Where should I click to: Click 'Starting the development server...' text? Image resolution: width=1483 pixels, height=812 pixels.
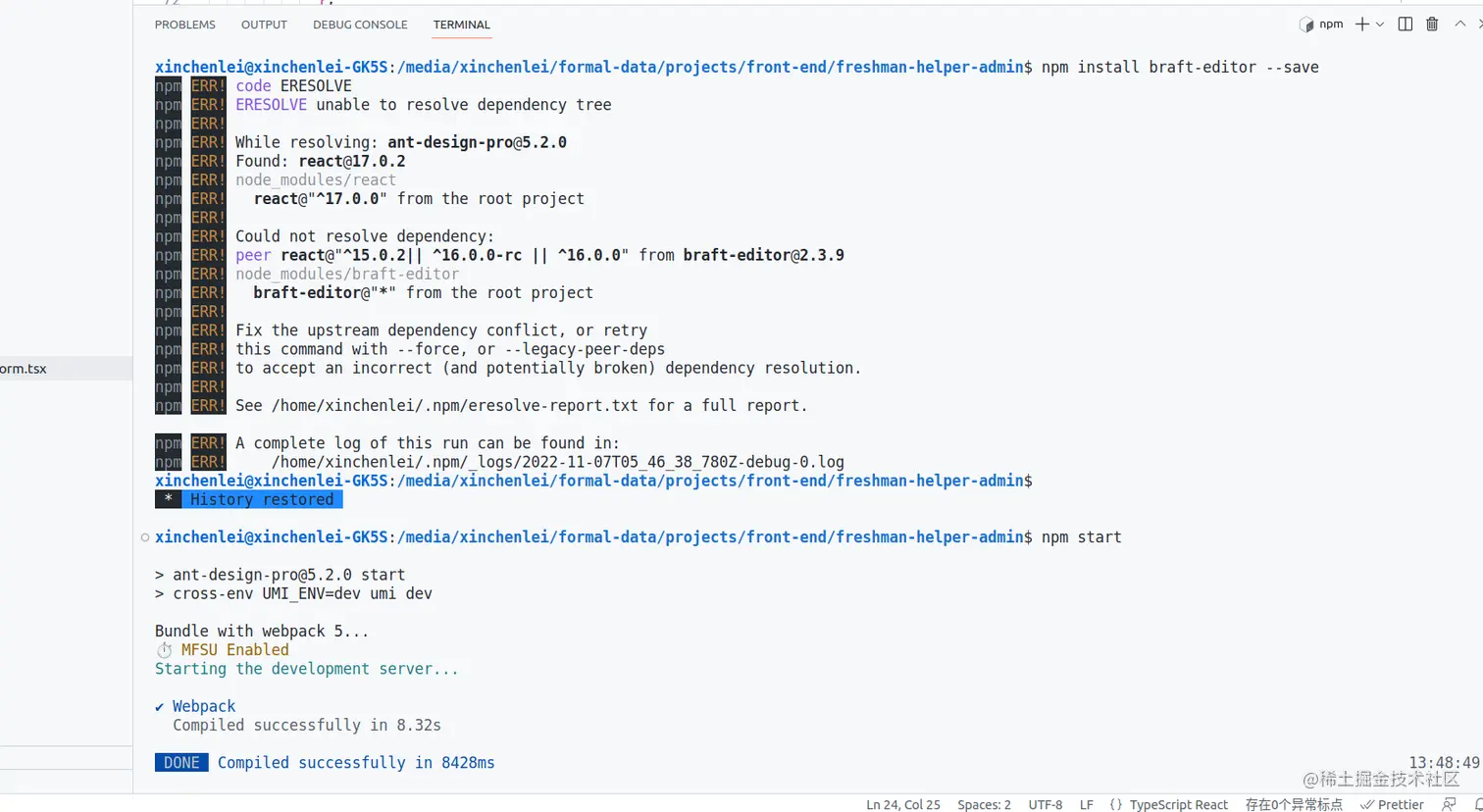click(x=306, y=669)
